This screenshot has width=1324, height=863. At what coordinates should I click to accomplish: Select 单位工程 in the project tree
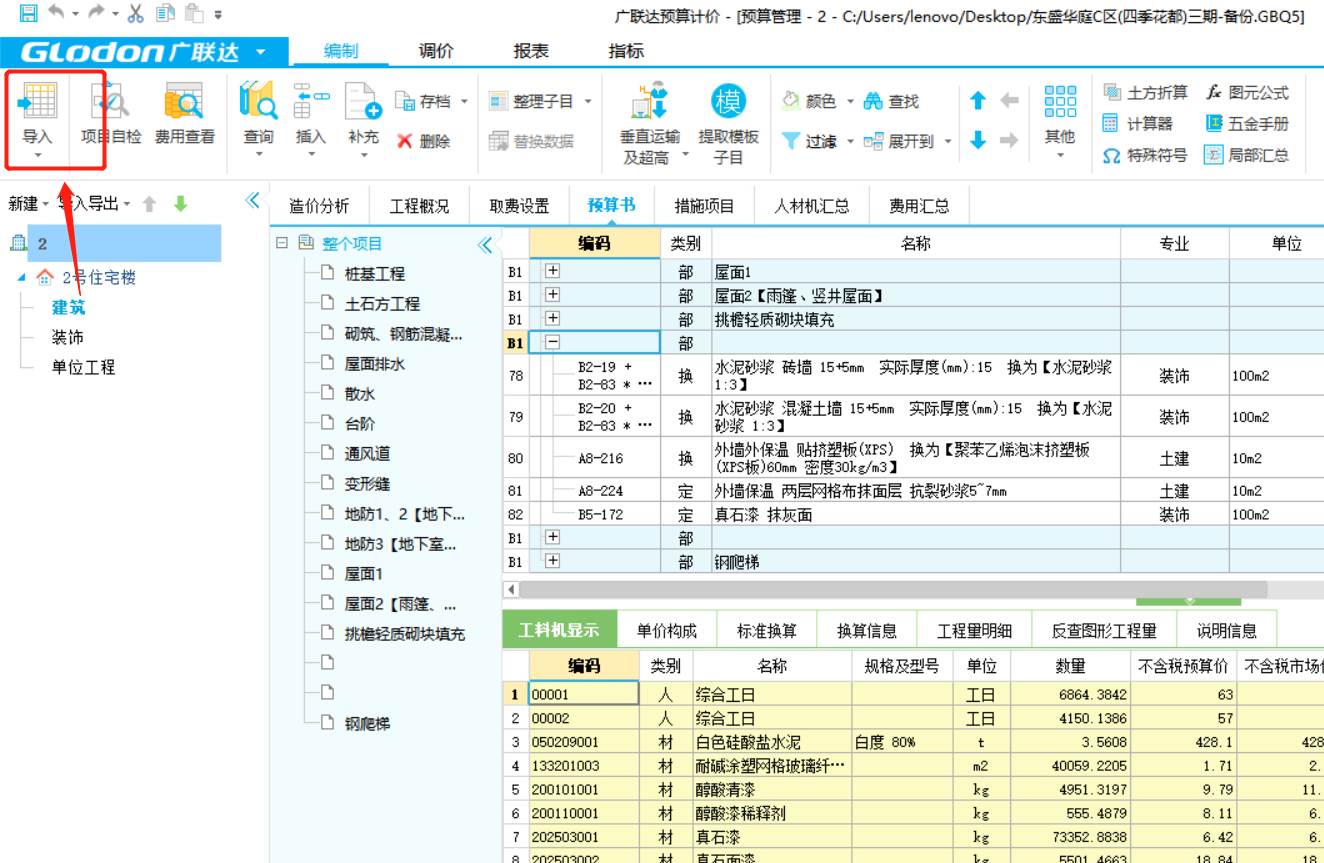[83, 368]
